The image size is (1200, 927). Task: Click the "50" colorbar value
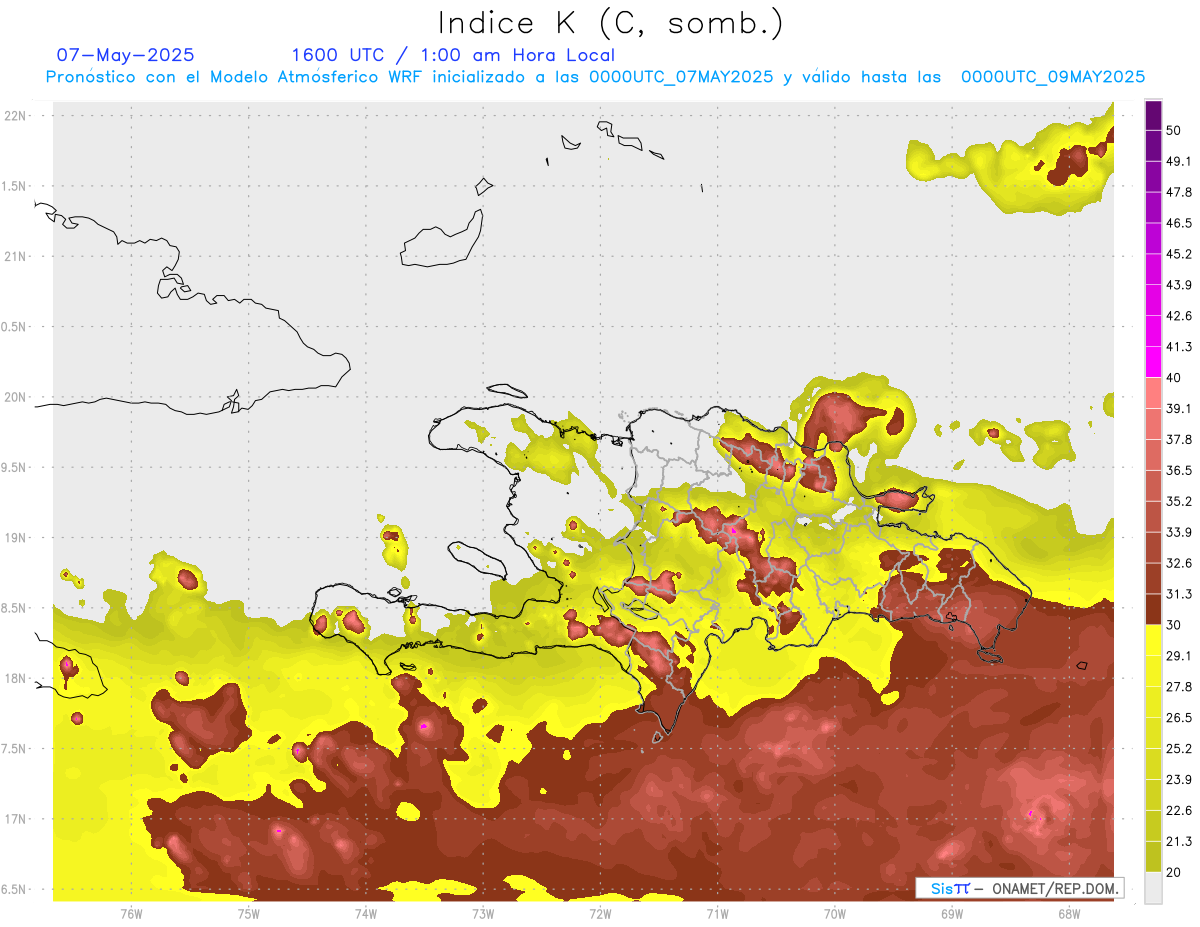[x=1174, y=131]
